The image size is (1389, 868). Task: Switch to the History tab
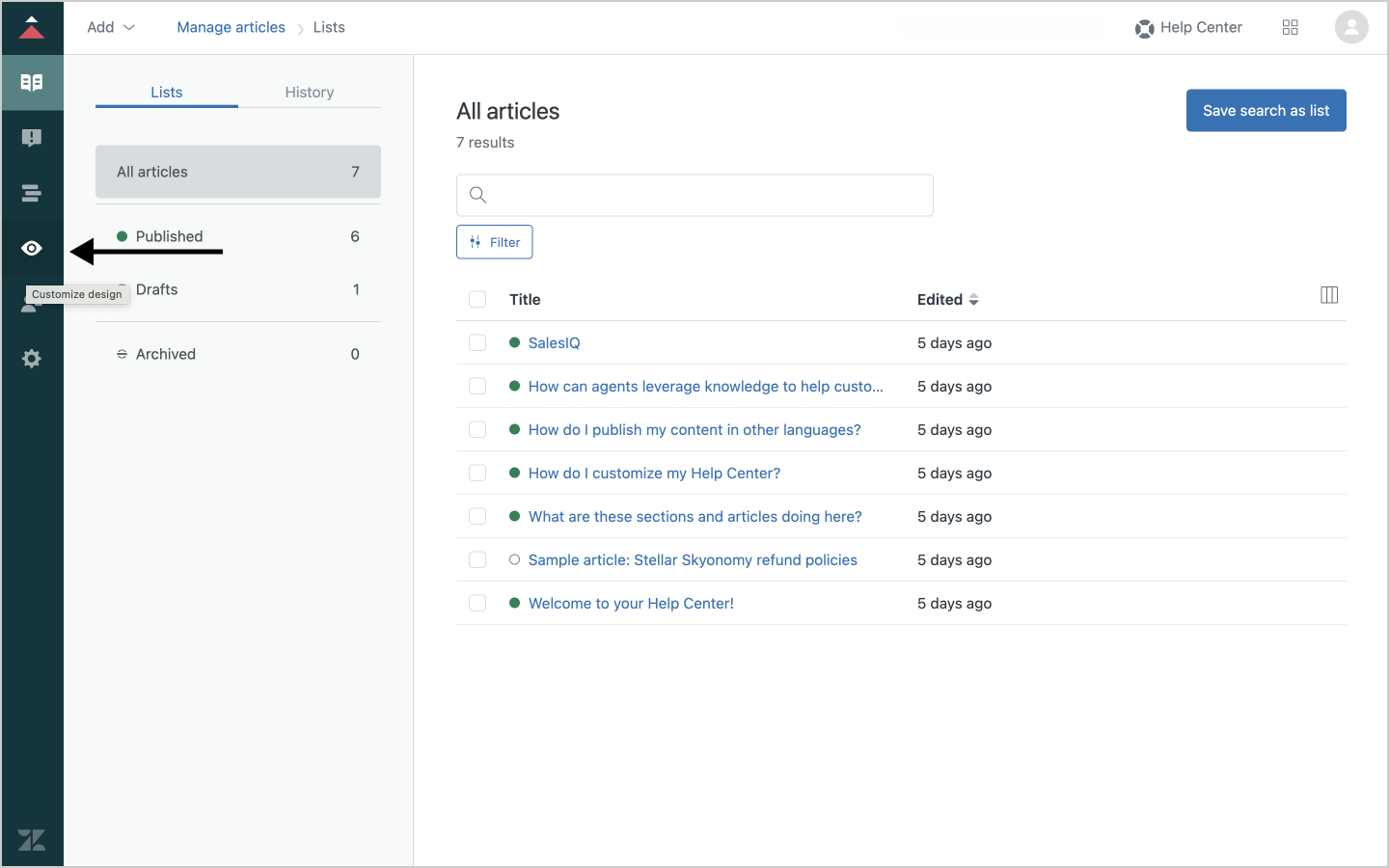click(x=309, y=93)
